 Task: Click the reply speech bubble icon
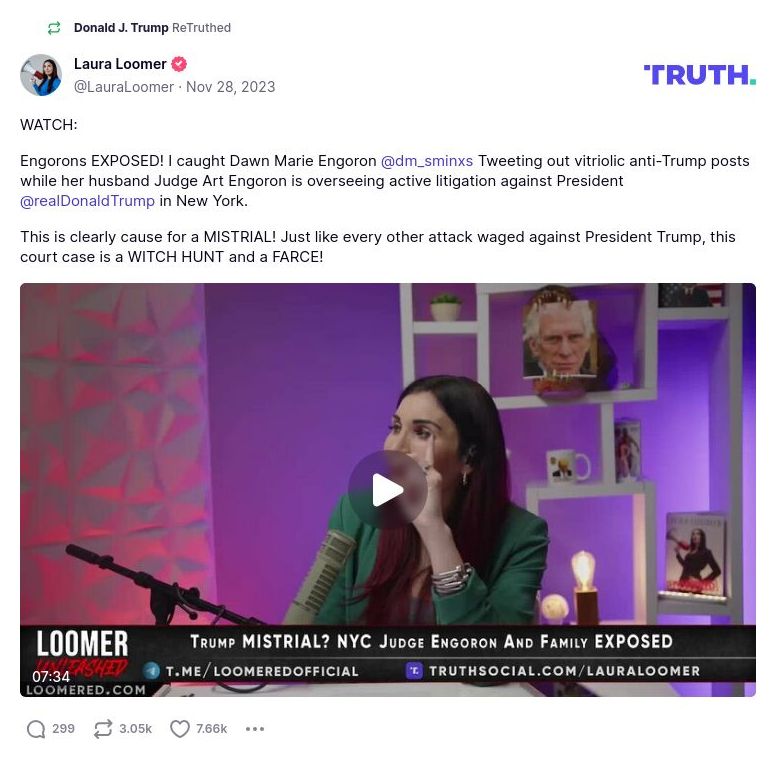click(36, 729)
